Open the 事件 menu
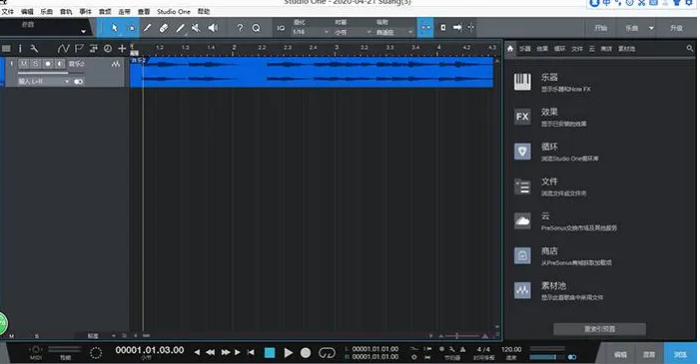700x364 pixels. (x=85, y=12)
